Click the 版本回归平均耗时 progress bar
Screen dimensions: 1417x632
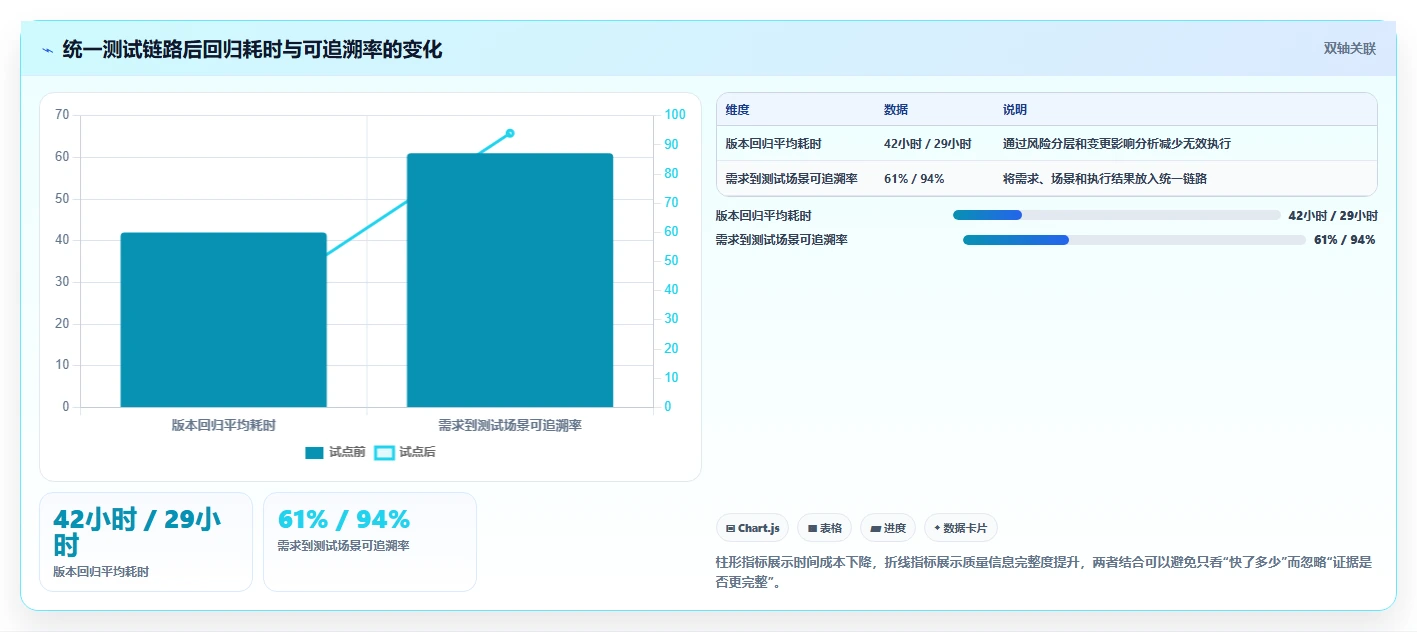[1117, 215]
